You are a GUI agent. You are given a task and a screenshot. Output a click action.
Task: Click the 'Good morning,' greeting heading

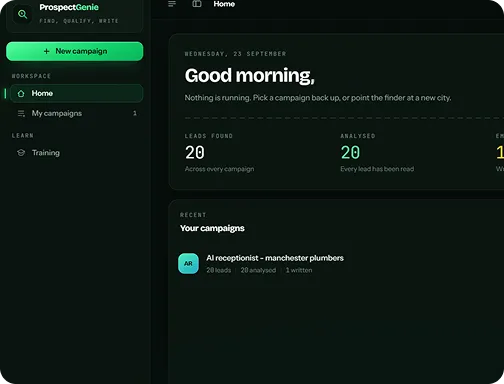(250, 76)
